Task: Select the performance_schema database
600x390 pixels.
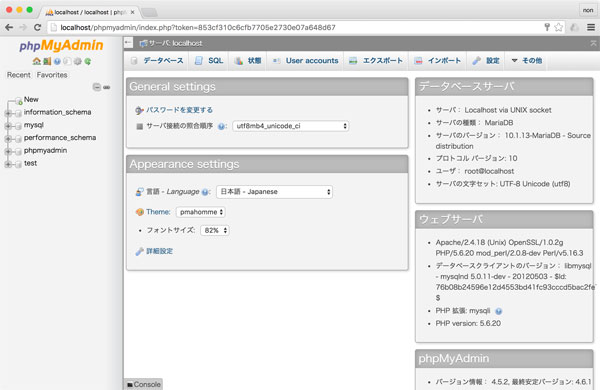Action: (60, 137)
